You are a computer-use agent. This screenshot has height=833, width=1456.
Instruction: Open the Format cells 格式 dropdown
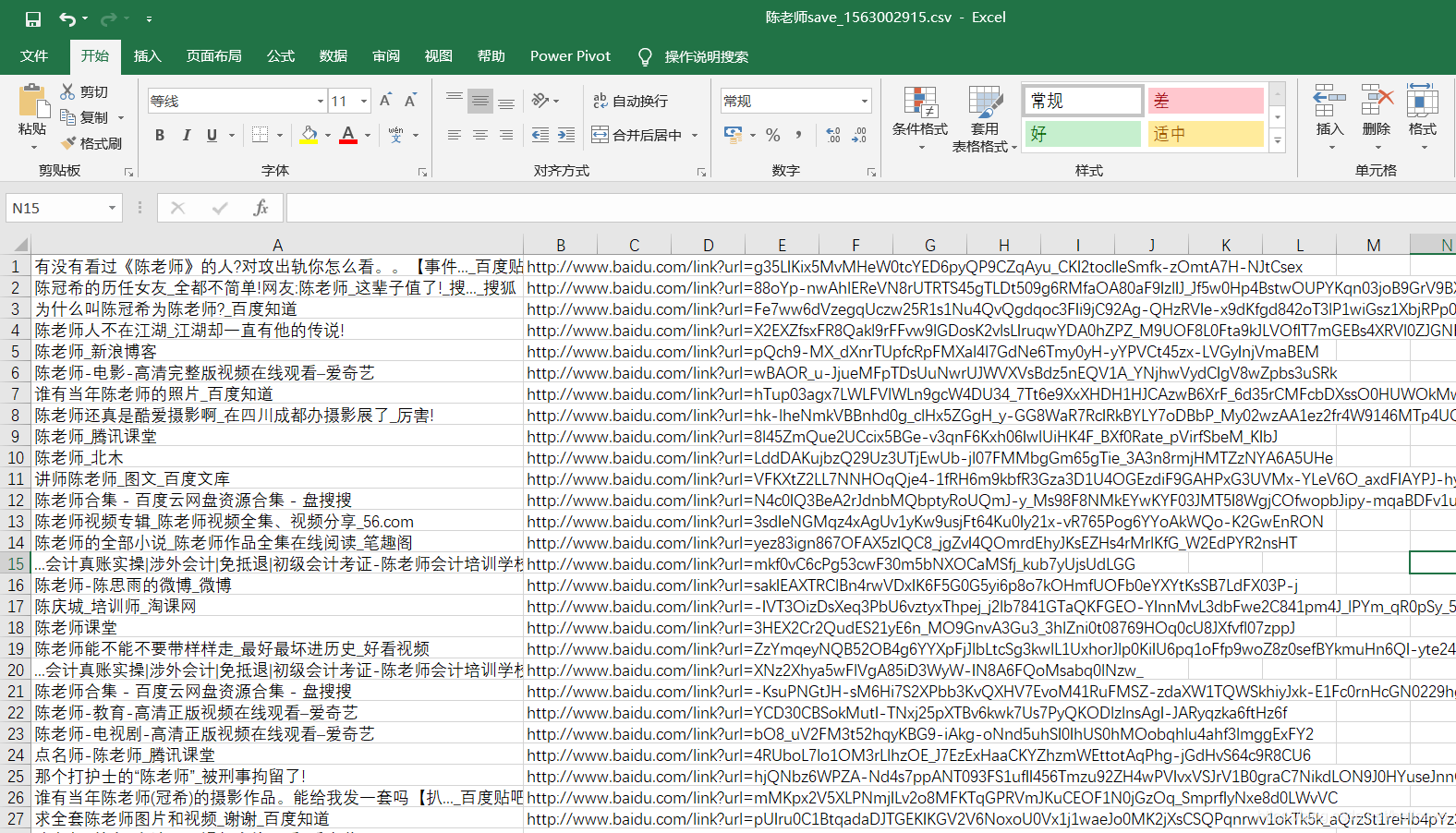pyautogui.click(x=1423, y=147)
